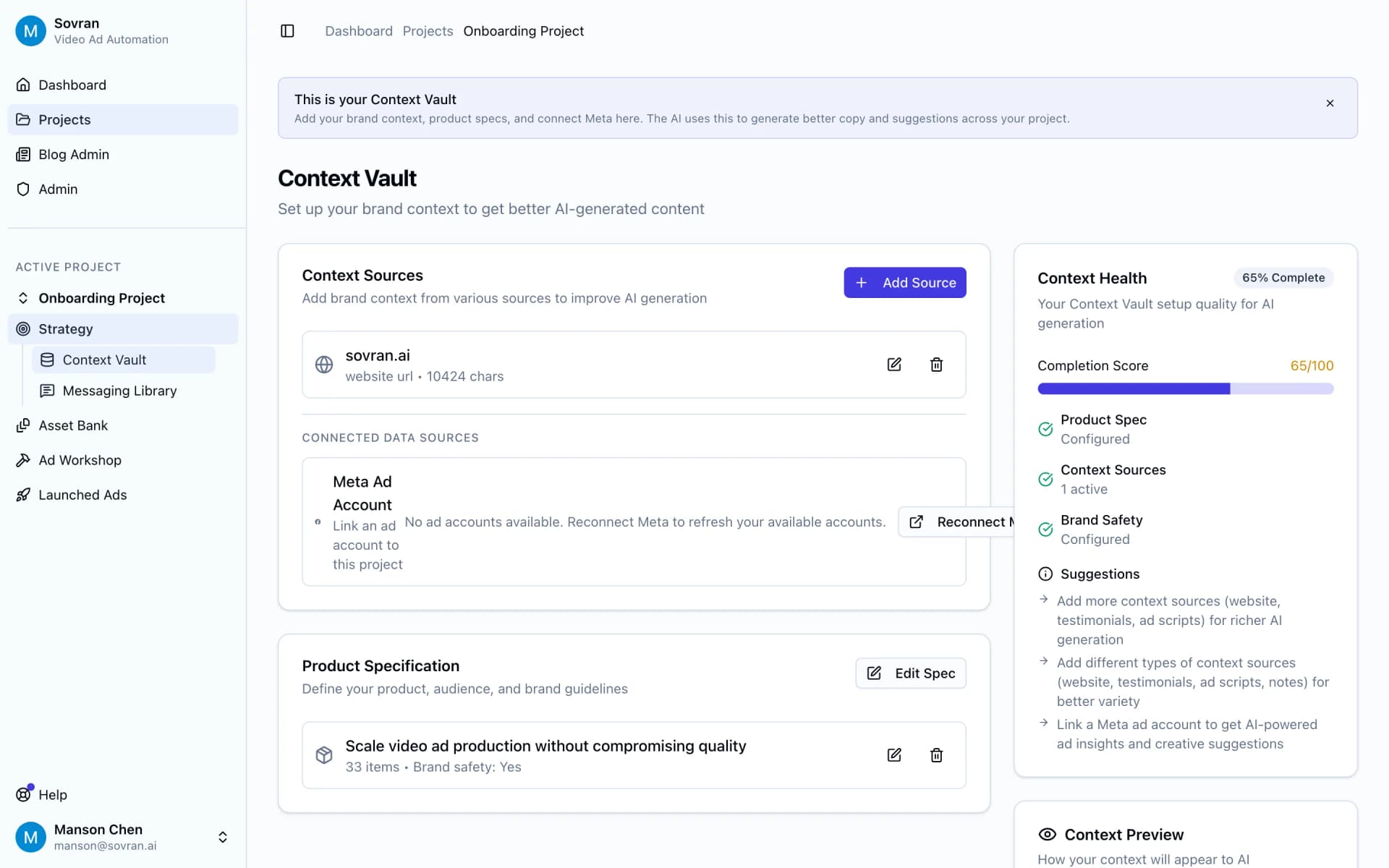
Task: Open the Admin shield icon
Action: [24, 189]
